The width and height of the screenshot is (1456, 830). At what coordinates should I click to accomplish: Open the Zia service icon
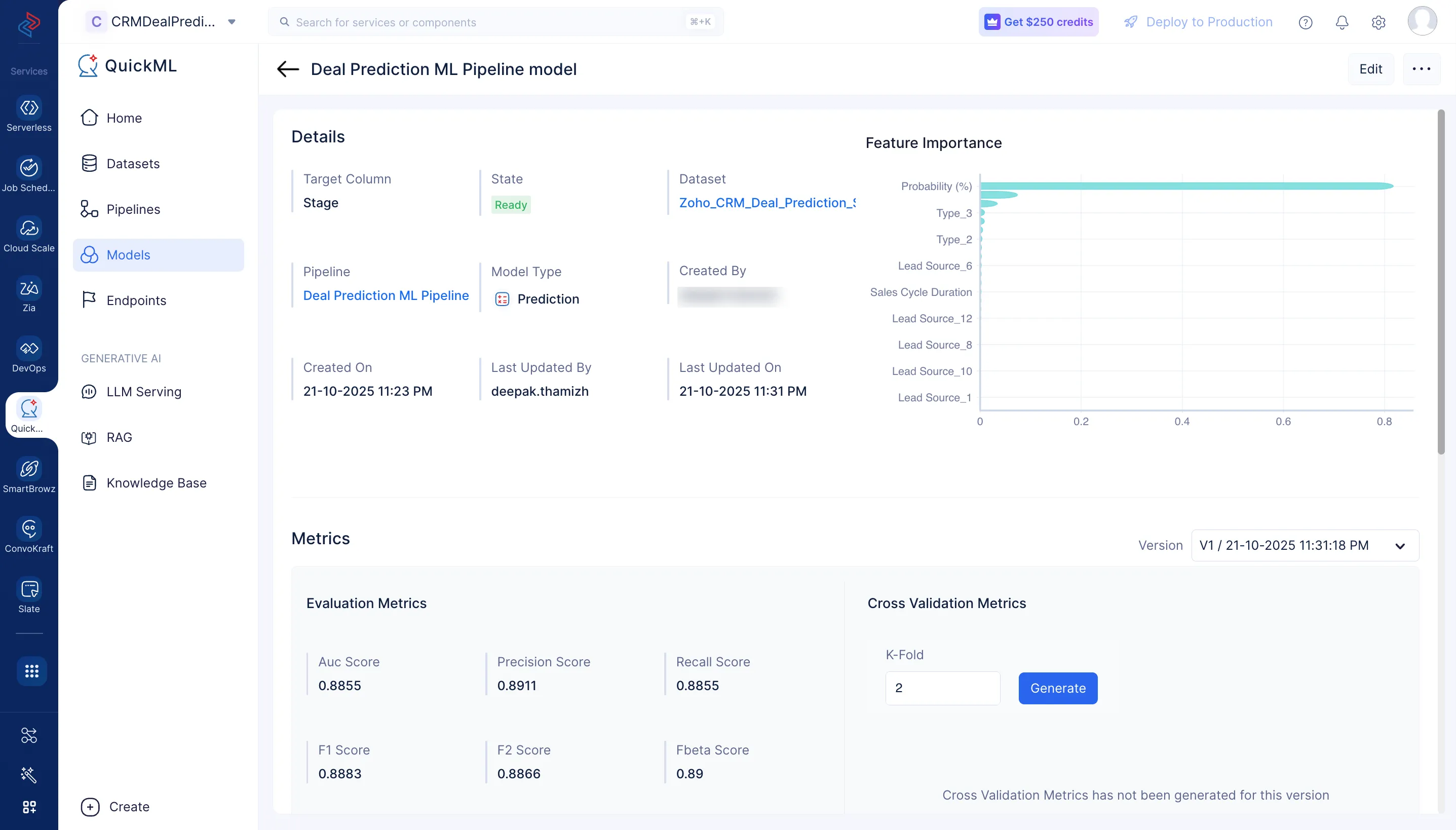29,289
